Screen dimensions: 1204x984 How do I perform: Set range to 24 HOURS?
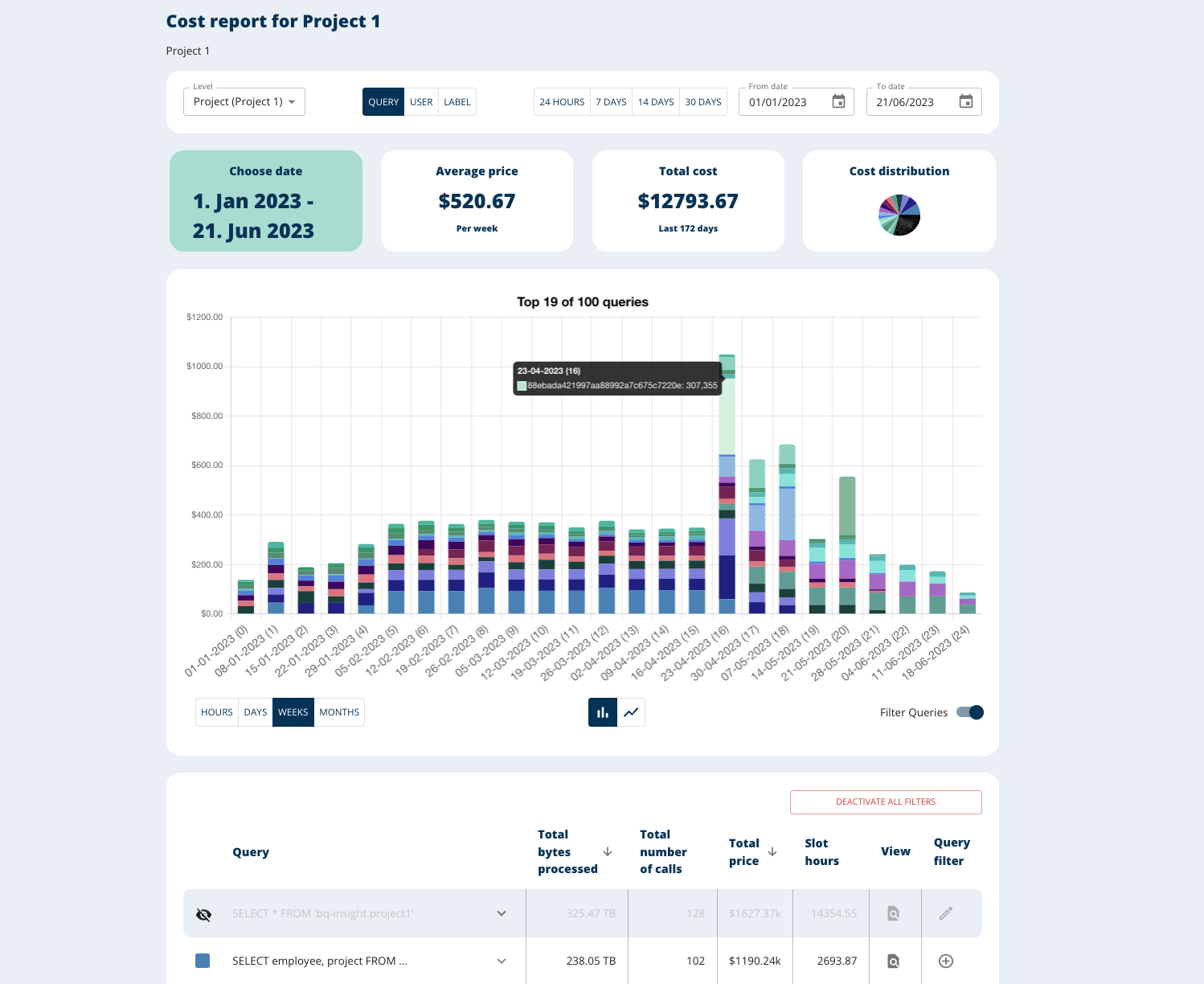click(562, 102)
